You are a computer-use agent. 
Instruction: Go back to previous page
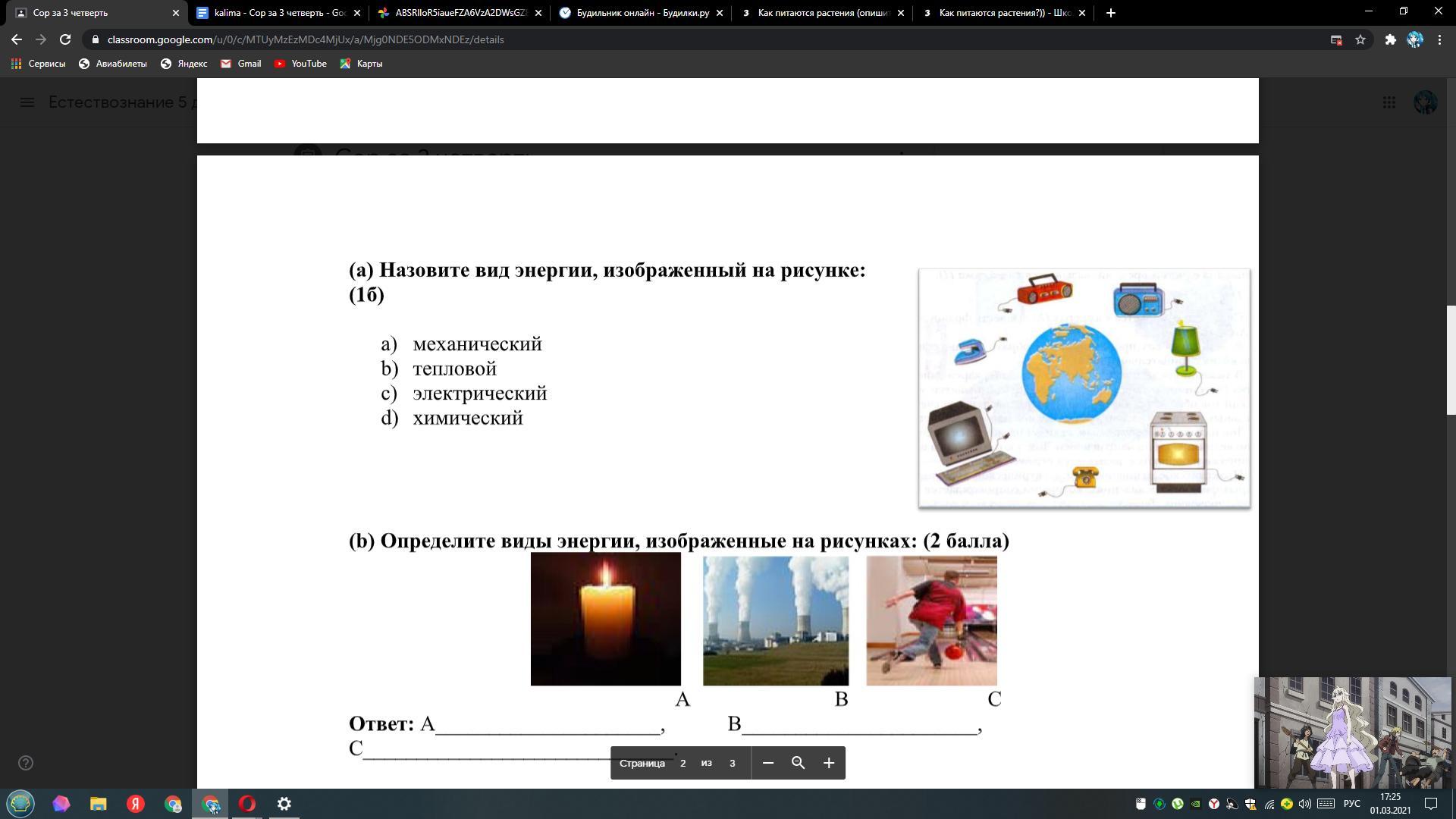coord(17,39)
